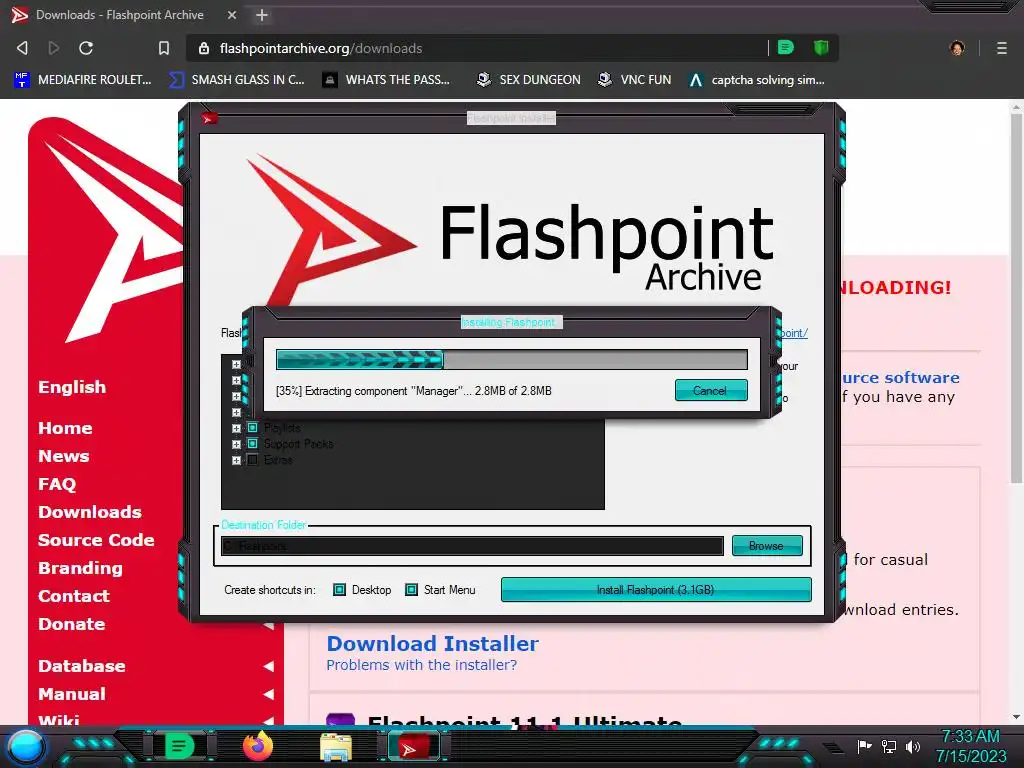Click the padlock site security icon
The height and width of the screenshot is (768, 1024).
204,48
